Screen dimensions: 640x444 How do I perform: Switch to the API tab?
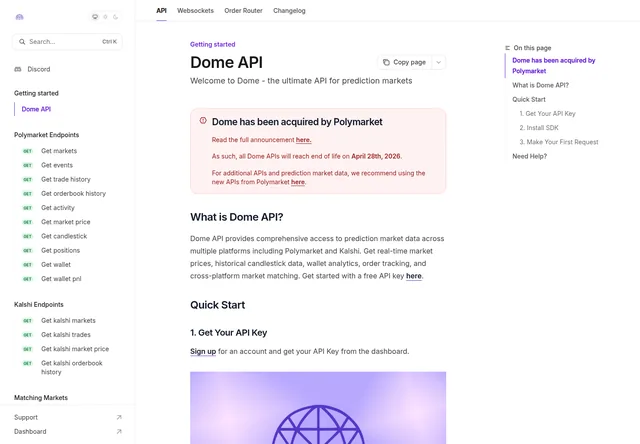pos(161,11)
